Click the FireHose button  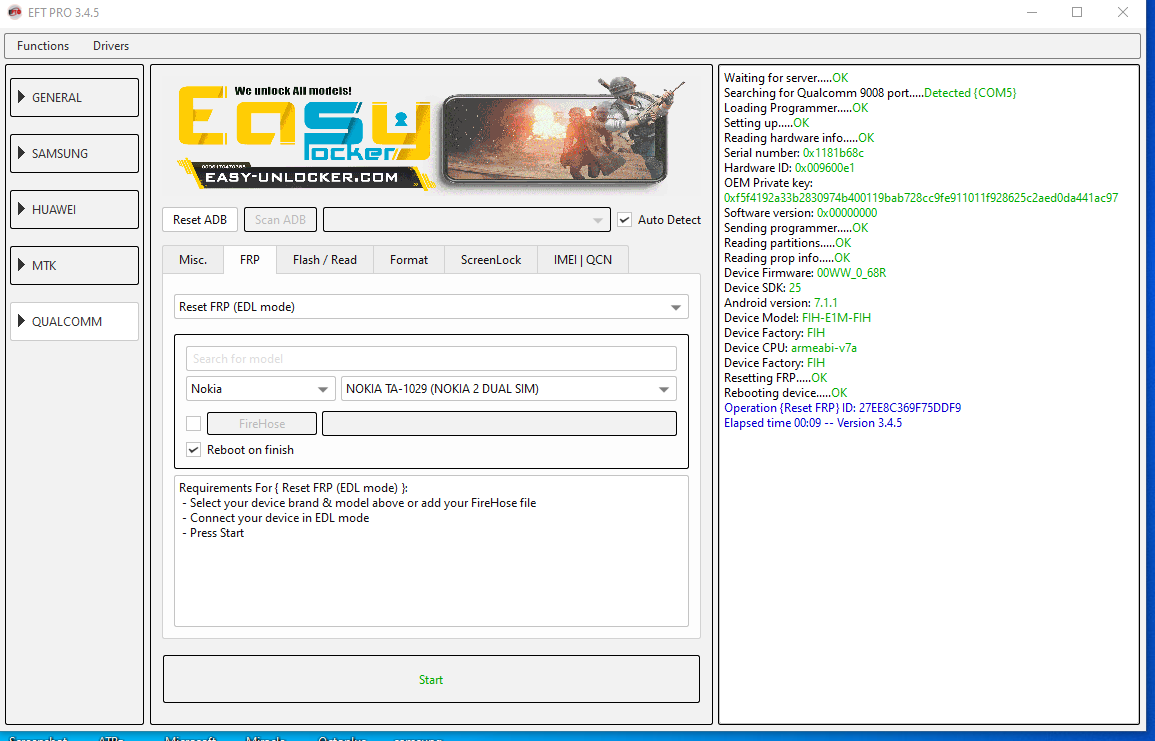[261, 424]
